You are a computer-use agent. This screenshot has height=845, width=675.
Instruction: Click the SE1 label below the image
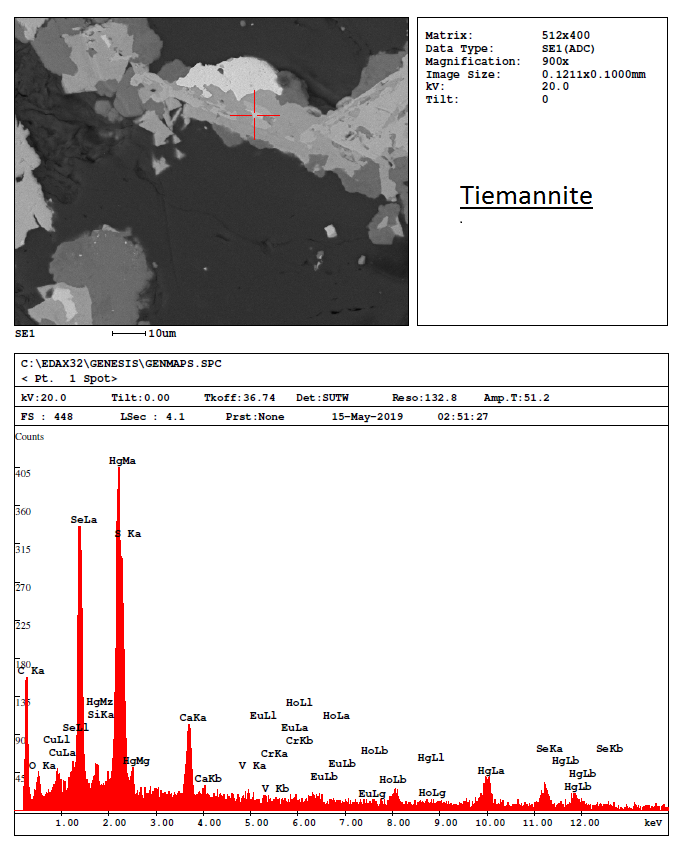25,334
